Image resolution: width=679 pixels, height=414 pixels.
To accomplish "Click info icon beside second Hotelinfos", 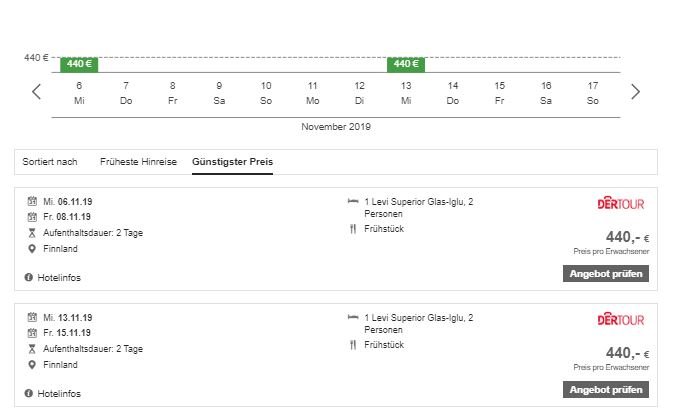I will pos(29,393).
